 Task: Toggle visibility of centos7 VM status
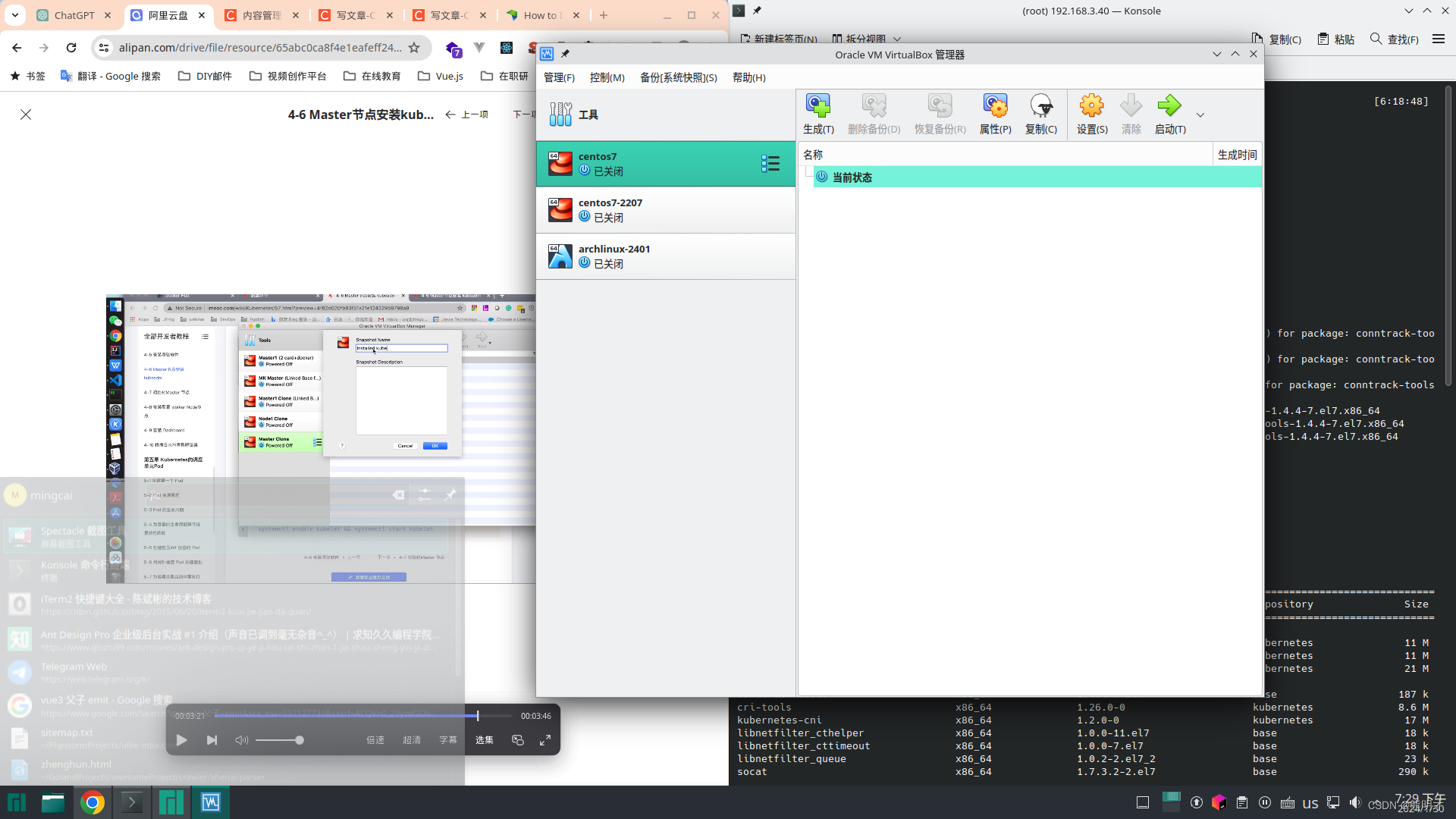tap(770, 163)
